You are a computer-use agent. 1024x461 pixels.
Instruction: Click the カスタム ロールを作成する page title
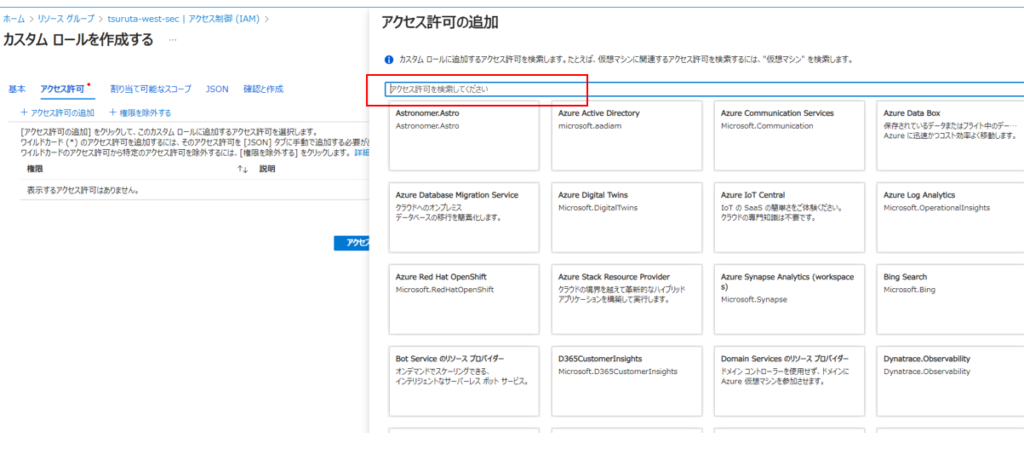(78, 40)
